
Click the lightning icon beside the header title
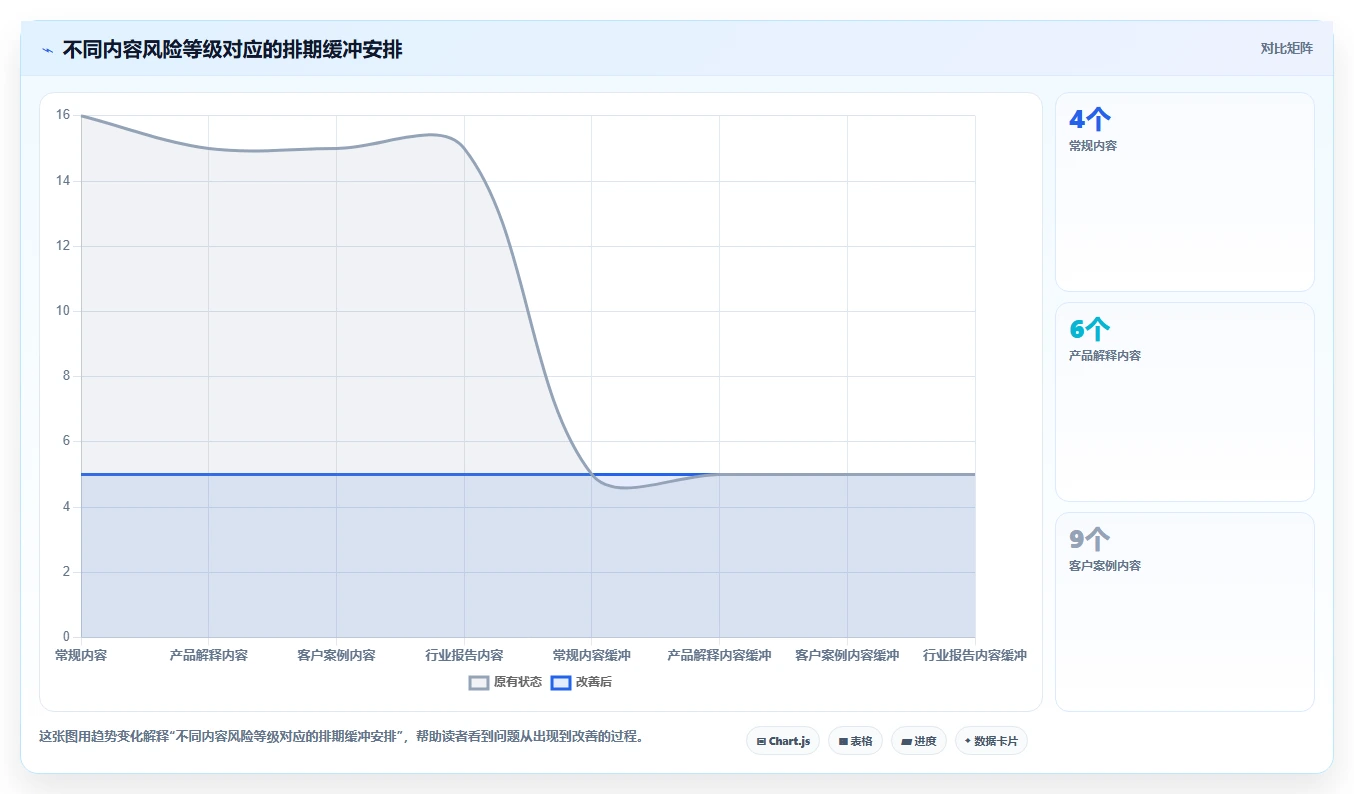coord(47,50)
